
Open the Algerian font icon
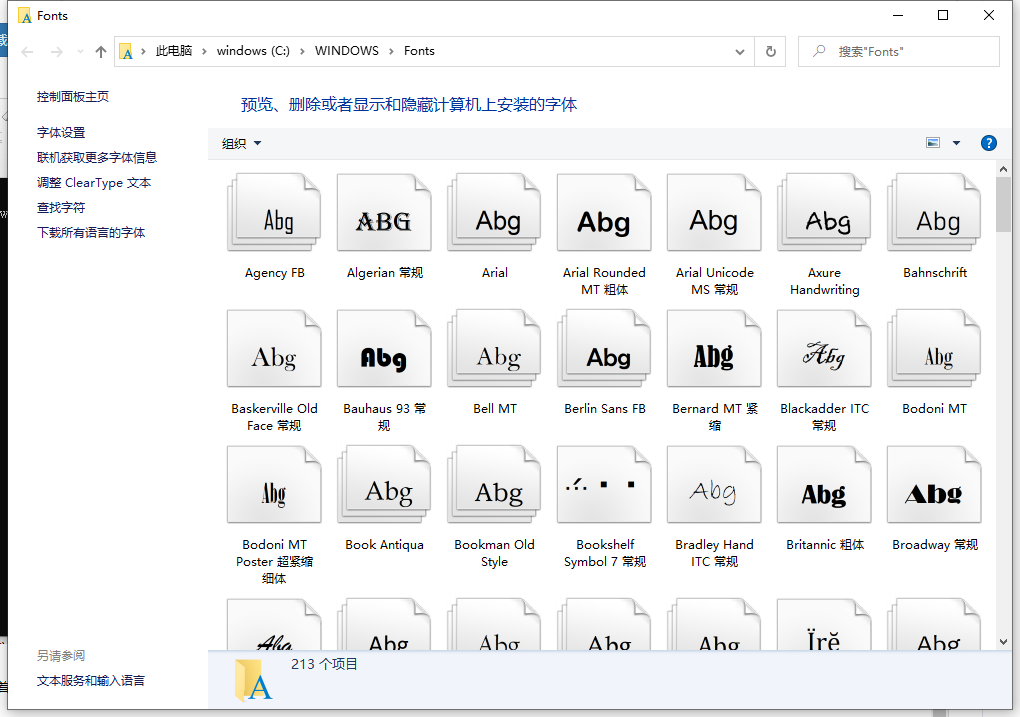pos(384,213)
